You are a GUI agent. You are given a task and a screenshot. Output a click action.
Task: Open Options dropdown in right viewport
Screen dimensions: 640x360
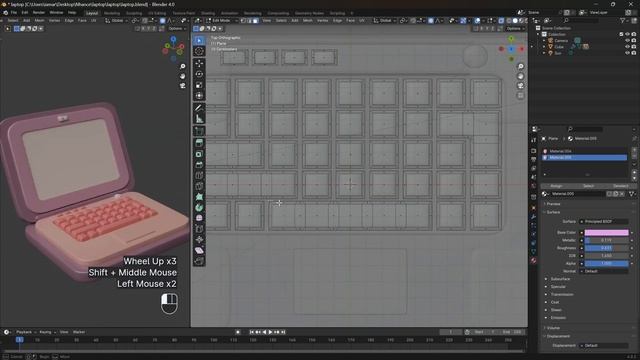pos(515,29)
